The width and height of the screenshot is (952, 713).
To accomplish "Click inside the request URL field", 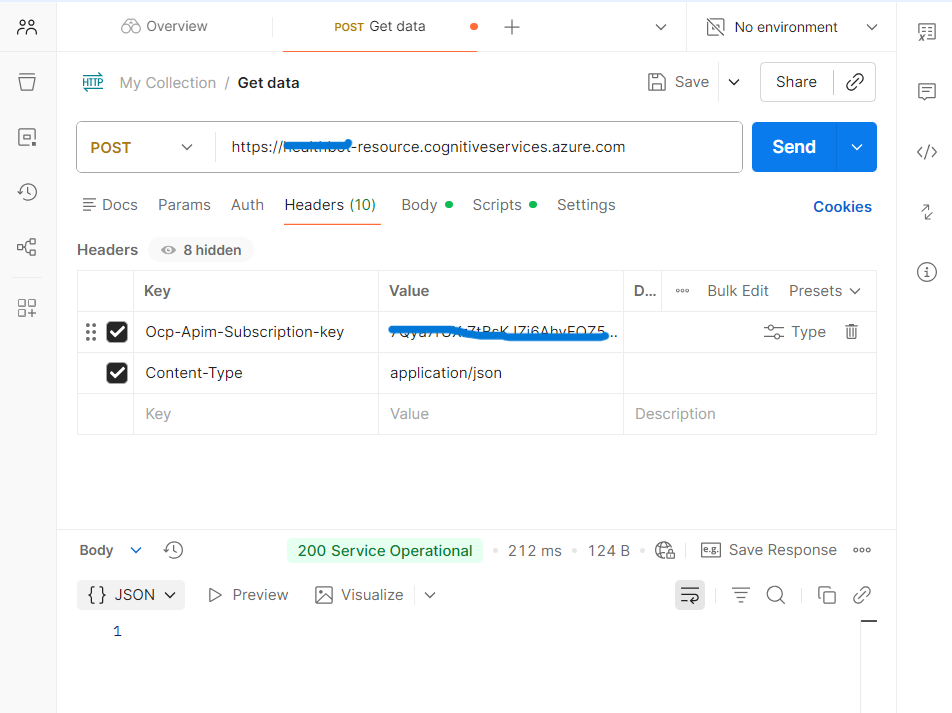I will (x=450, y=146).
